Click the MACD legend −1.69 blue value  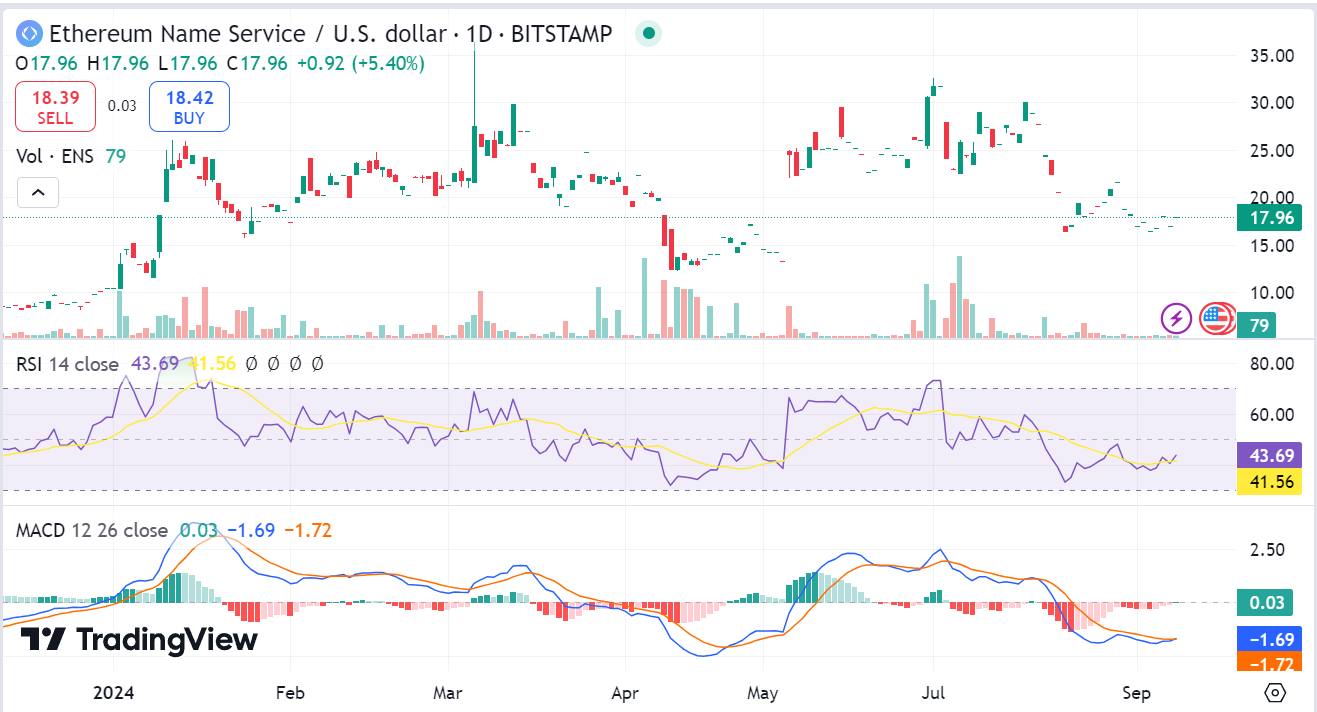(251, 530)
